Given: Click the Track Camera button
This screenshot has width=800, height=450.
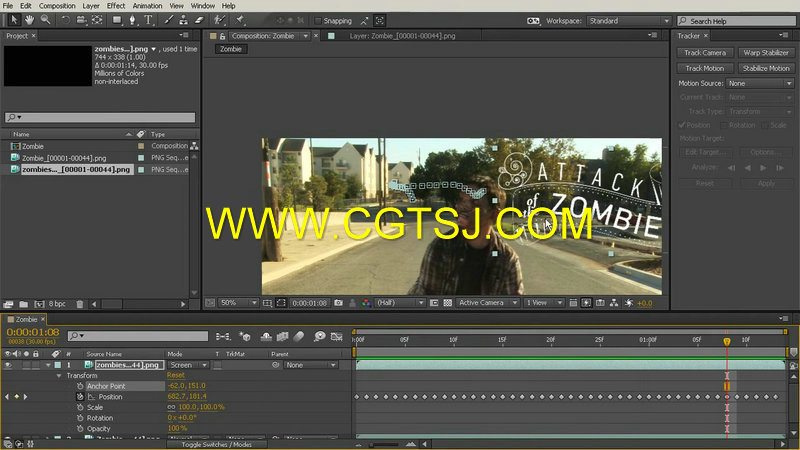Looking at the screenshot, I should [x=705, y=53].
